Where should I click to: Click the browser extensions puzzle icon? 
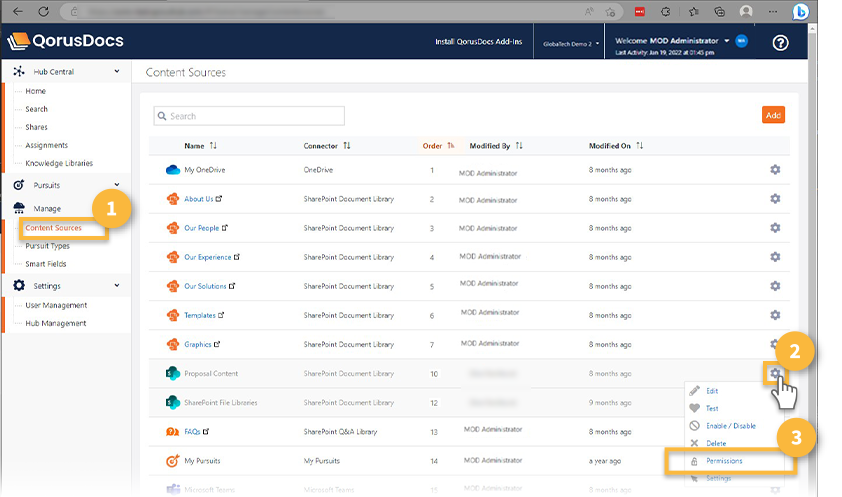[x=665, y=11]
